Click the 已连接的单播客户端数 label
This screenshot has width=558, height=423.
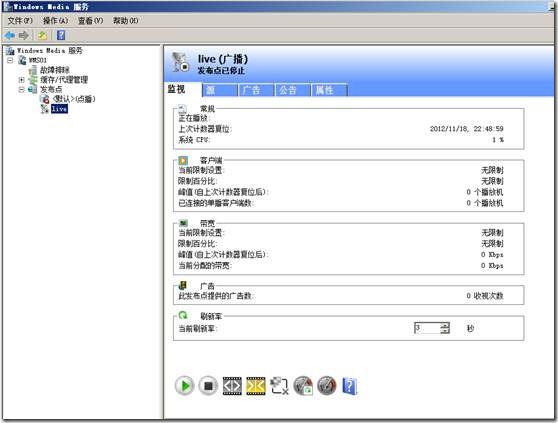(216, 203)
